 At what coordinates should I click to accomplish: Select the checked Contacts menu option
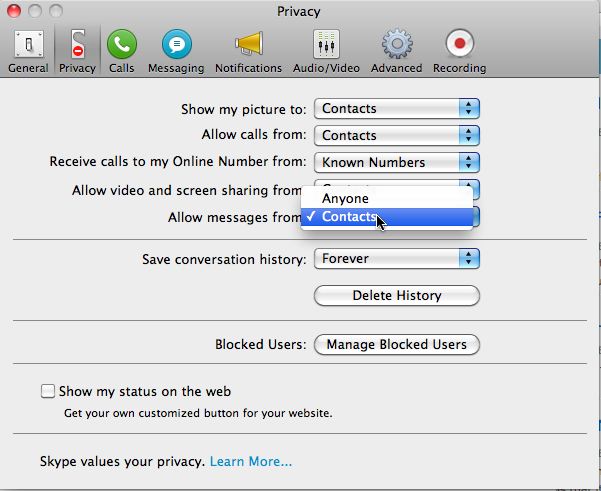pyautogui.click(x=350, y=217)
